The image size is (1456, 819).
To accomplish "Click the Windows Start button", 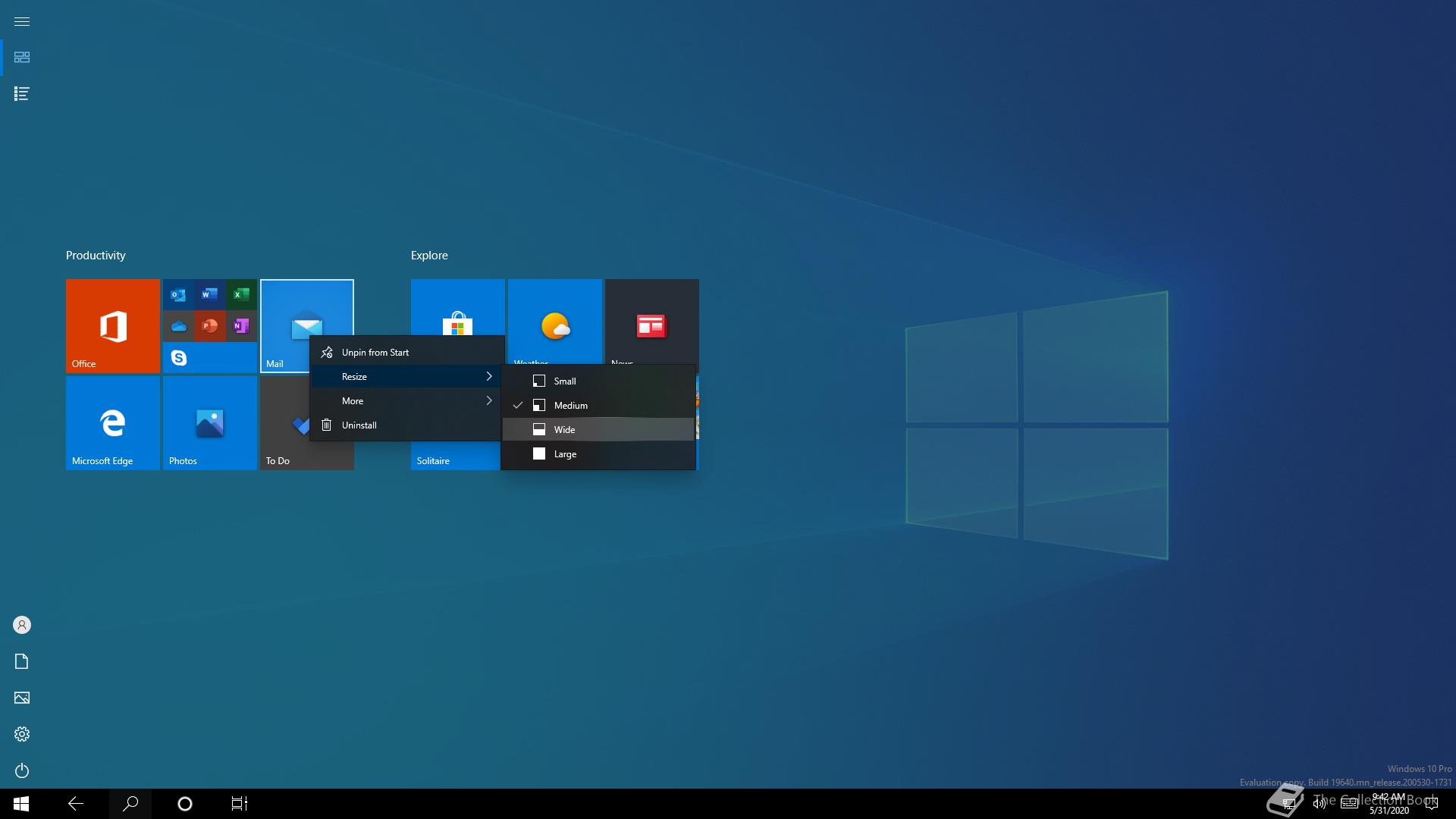I will [x=21, y=804].
